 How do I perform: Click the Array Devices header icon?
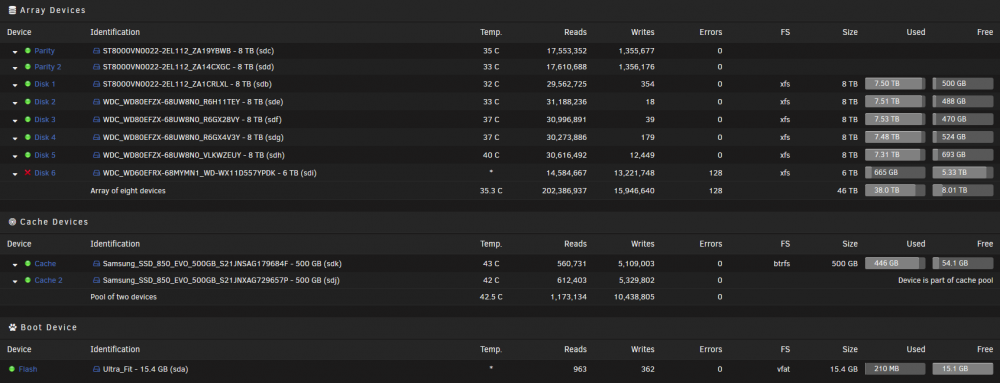[12, 10]
